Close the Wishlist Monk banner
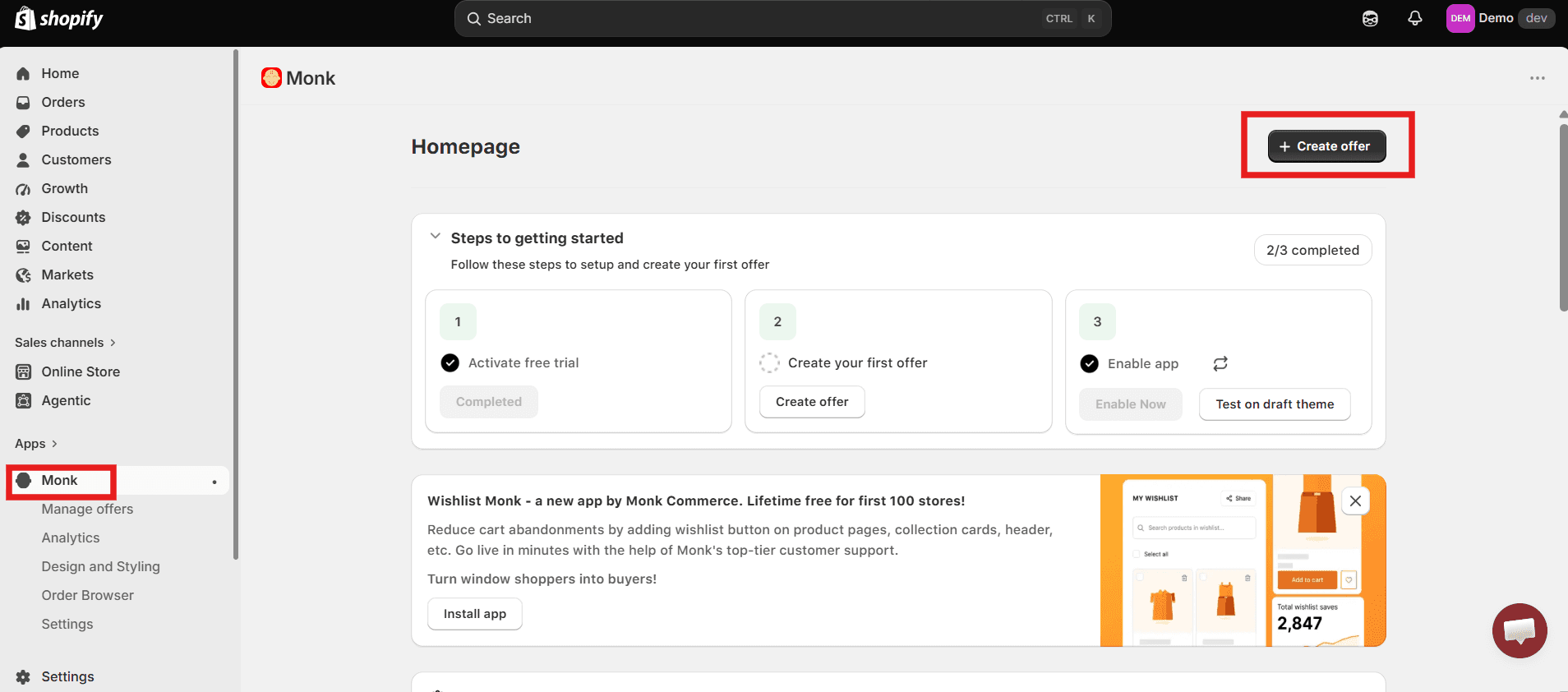The width and height of the screenshot is (1568, 692). click(1355, 501)
